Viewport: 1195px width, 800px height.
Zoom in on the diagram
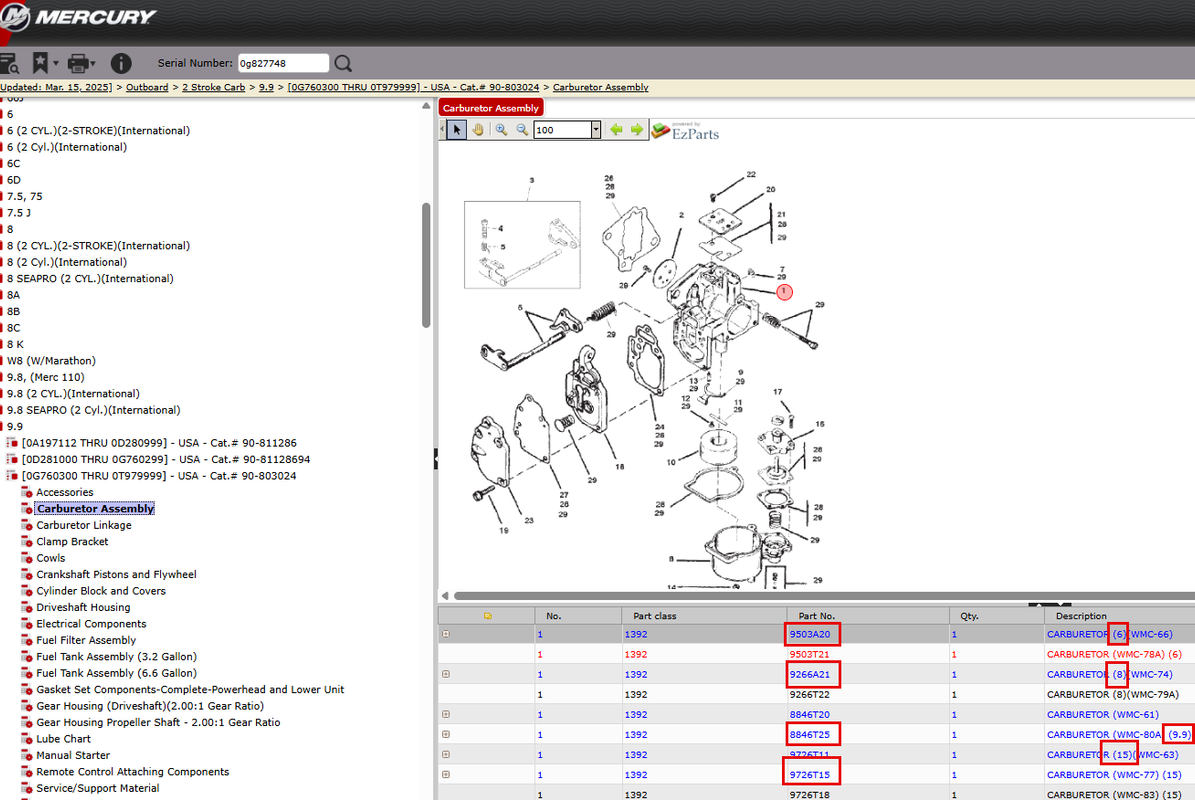coord(501,130)
